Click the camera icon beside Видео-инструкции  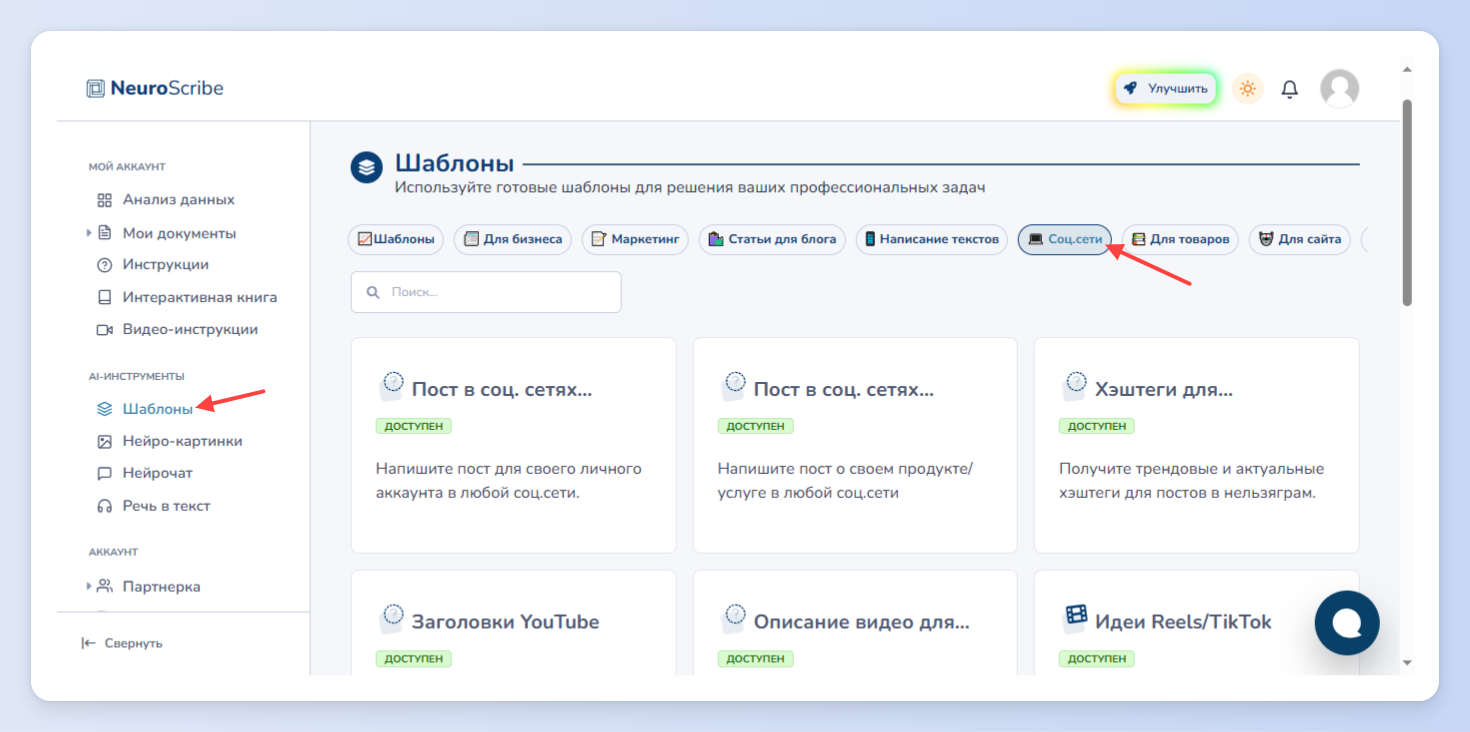[x=104, y=330]
